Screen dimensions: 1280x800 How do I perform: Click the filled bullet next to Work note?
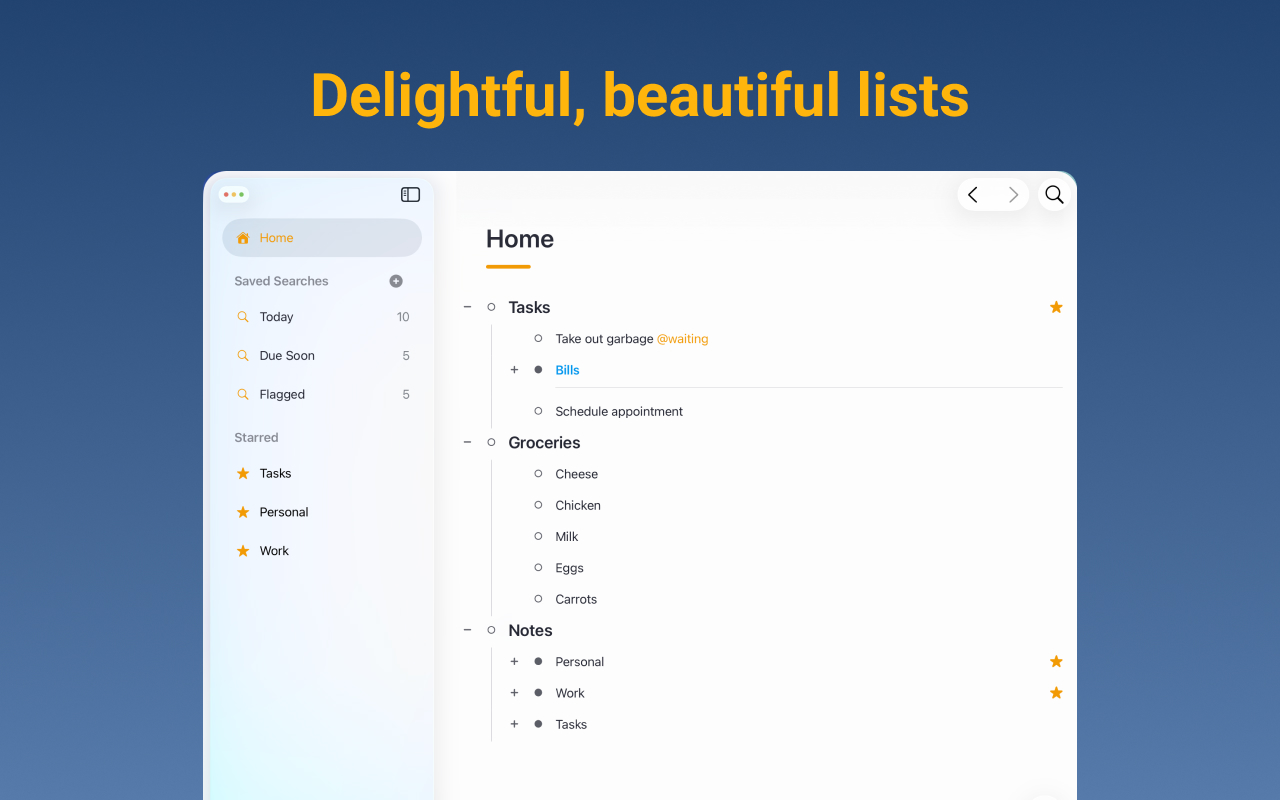[538, 693]
